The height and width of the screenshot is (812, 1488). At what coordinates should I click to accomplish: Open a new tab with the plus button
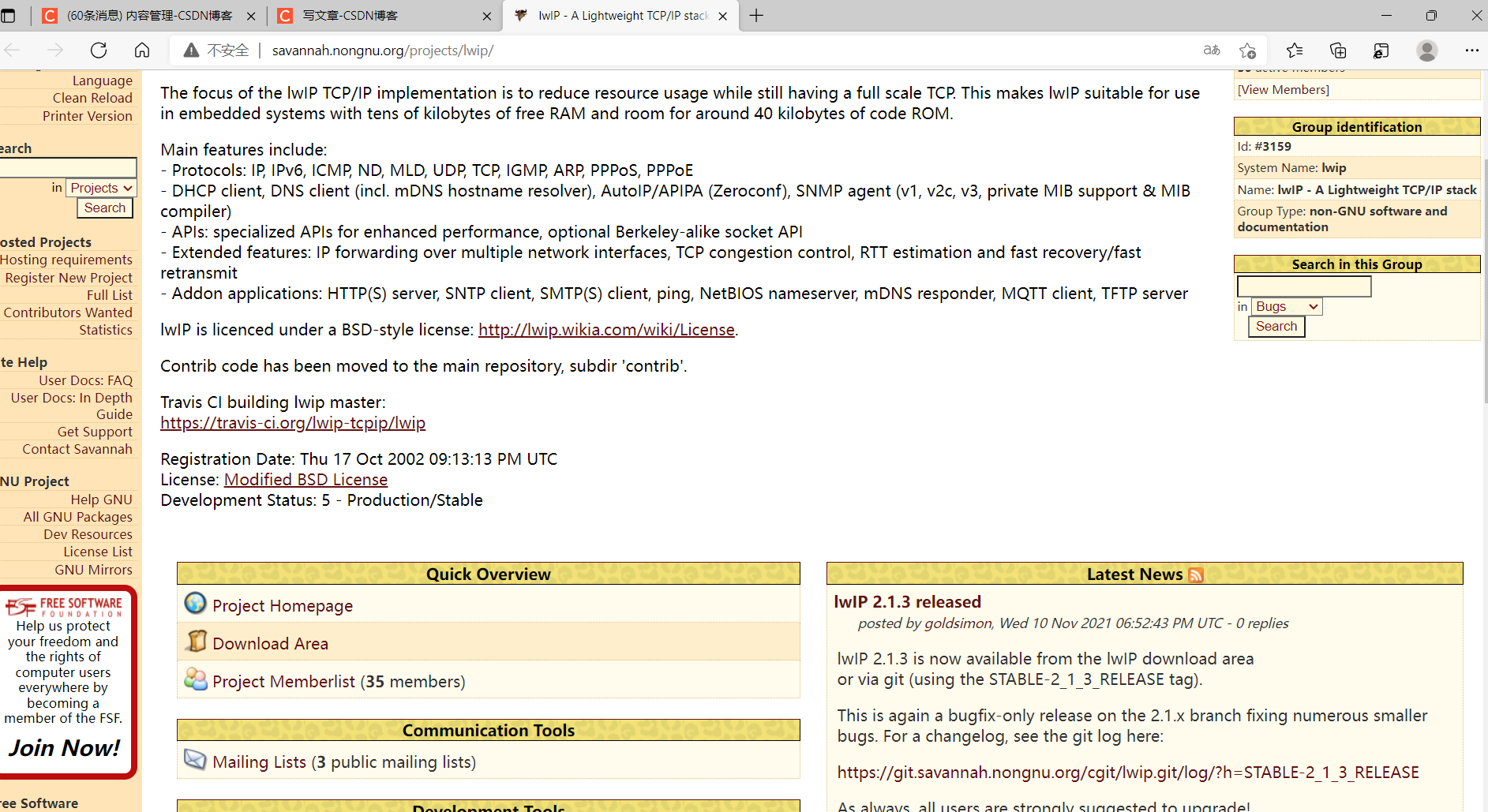(756, 16)
